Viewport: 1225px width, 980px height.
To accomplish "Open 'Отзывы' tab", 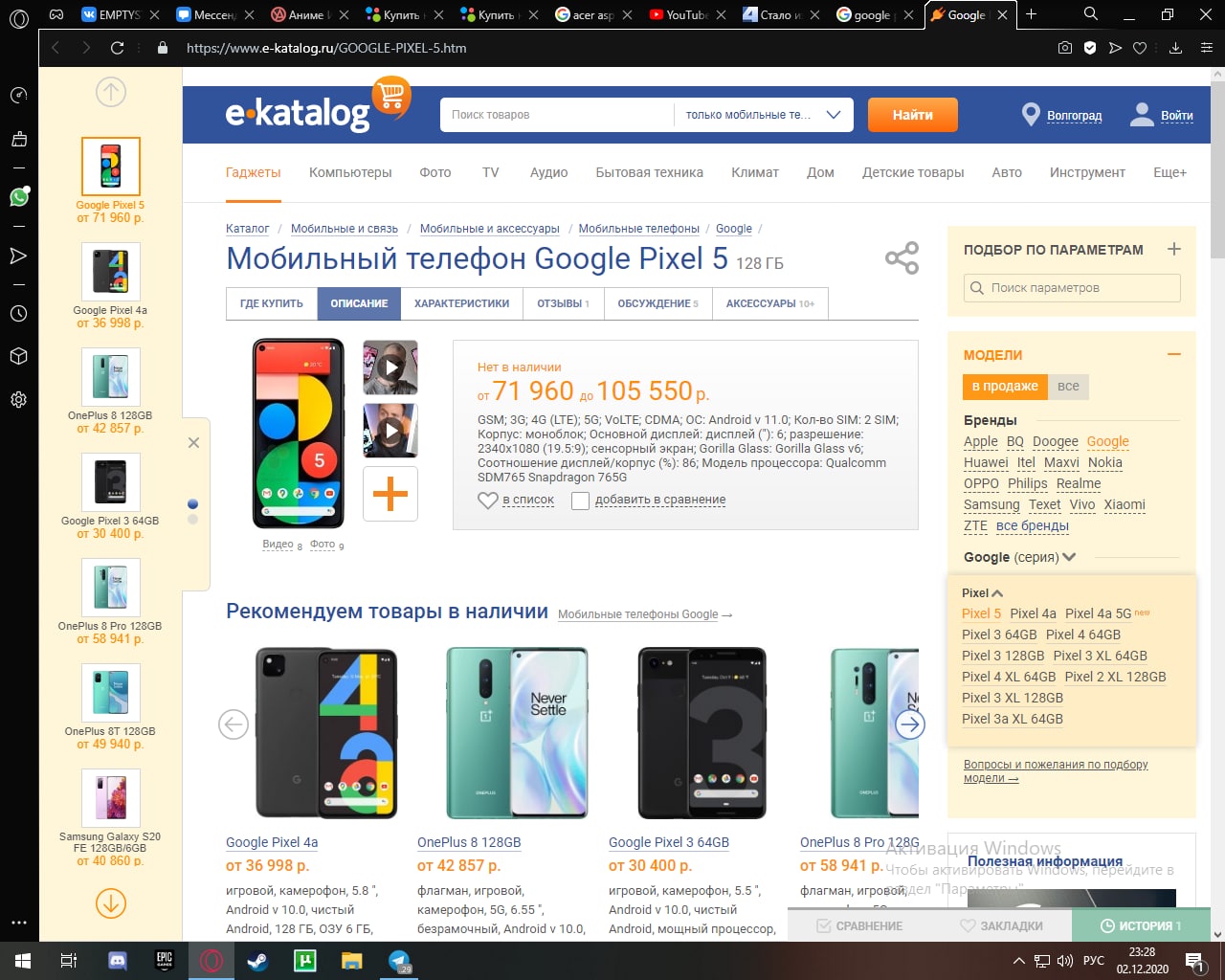I will [x=563, y=303].
